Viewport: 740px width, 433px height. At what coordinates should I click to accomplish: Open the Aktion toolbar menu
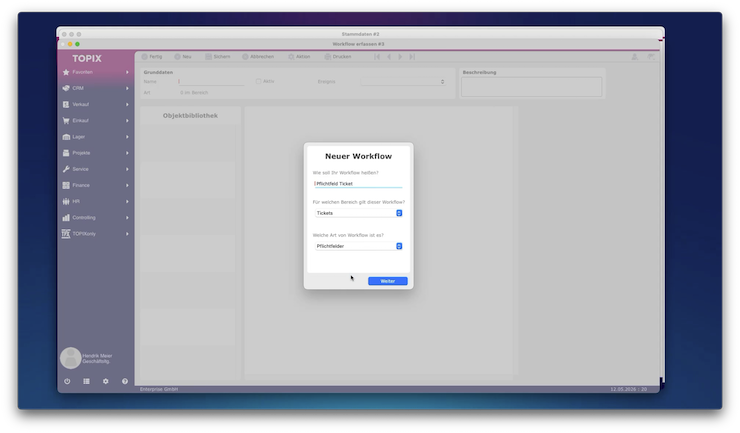tap(299, 57)
